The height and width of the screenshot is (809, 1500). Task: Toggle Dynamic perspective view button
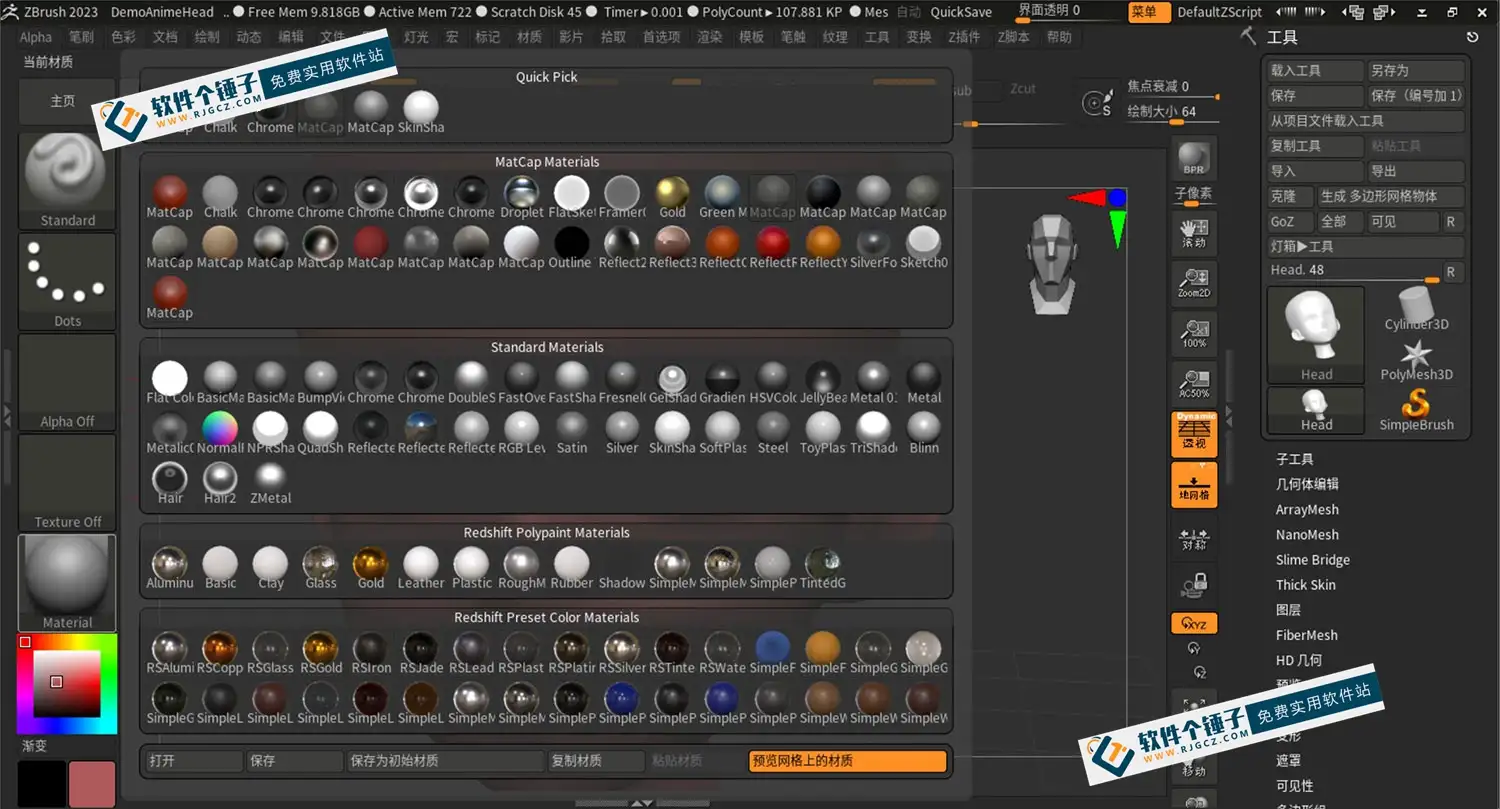pyautogui.click(x=1194, y=435)
